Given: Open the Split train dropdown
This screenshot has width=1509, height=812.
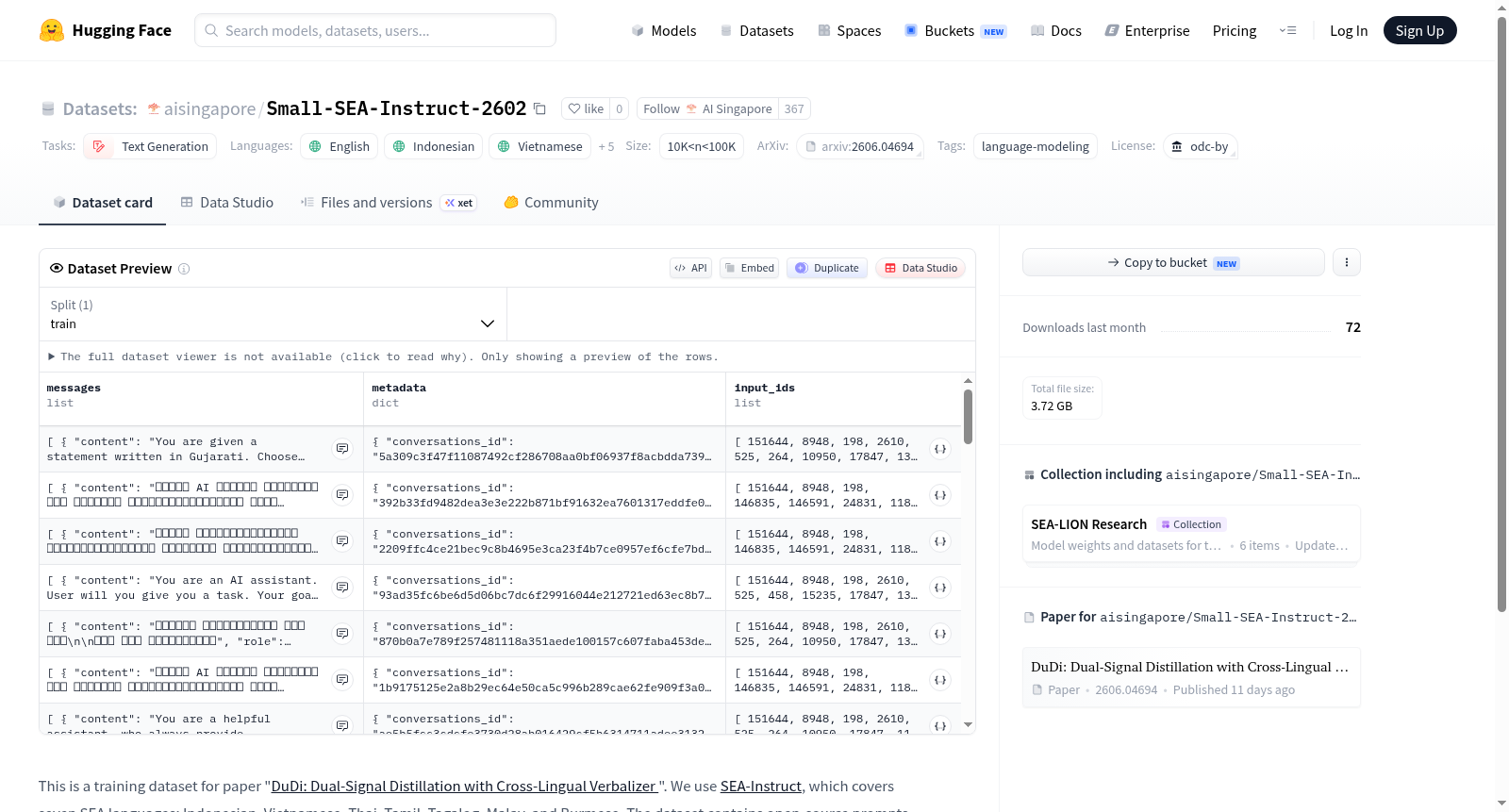Looking at the screenshot, I should pyautogui.click(x=273, y=314).
